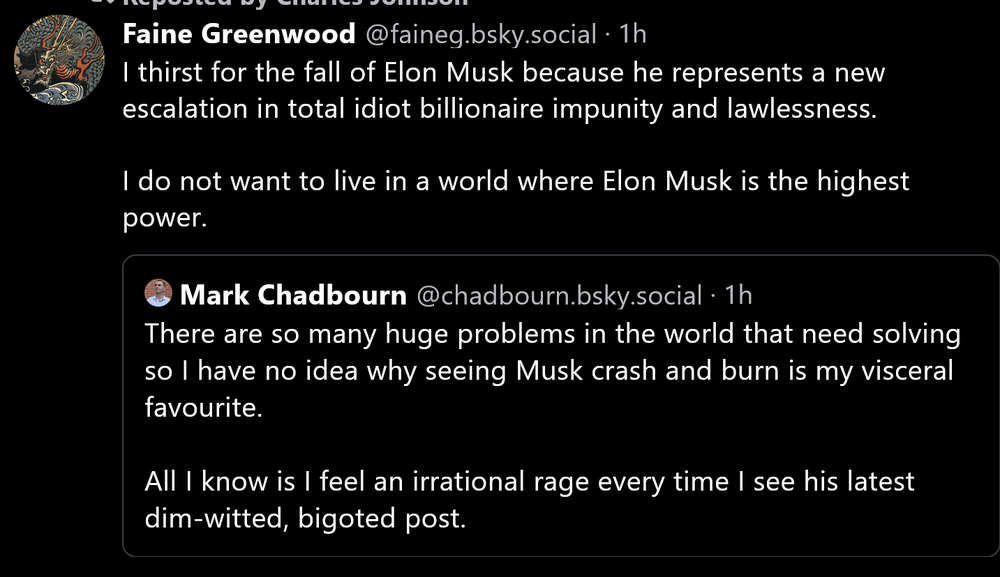
Task: Open Faine Greenwood's profile via display name
Action: (238, 34)
